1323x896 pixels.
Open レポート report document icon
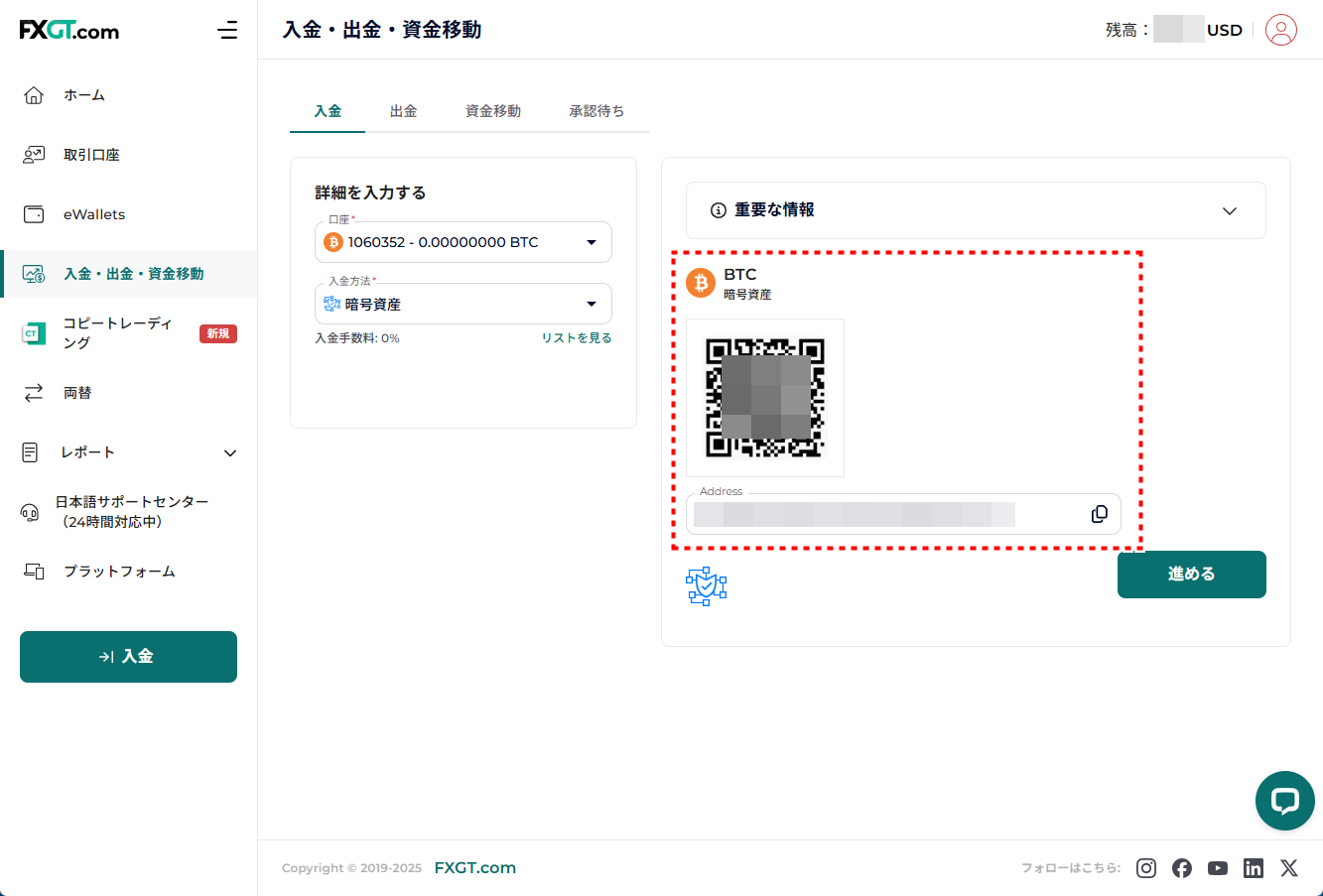click(x=30, y=452)
